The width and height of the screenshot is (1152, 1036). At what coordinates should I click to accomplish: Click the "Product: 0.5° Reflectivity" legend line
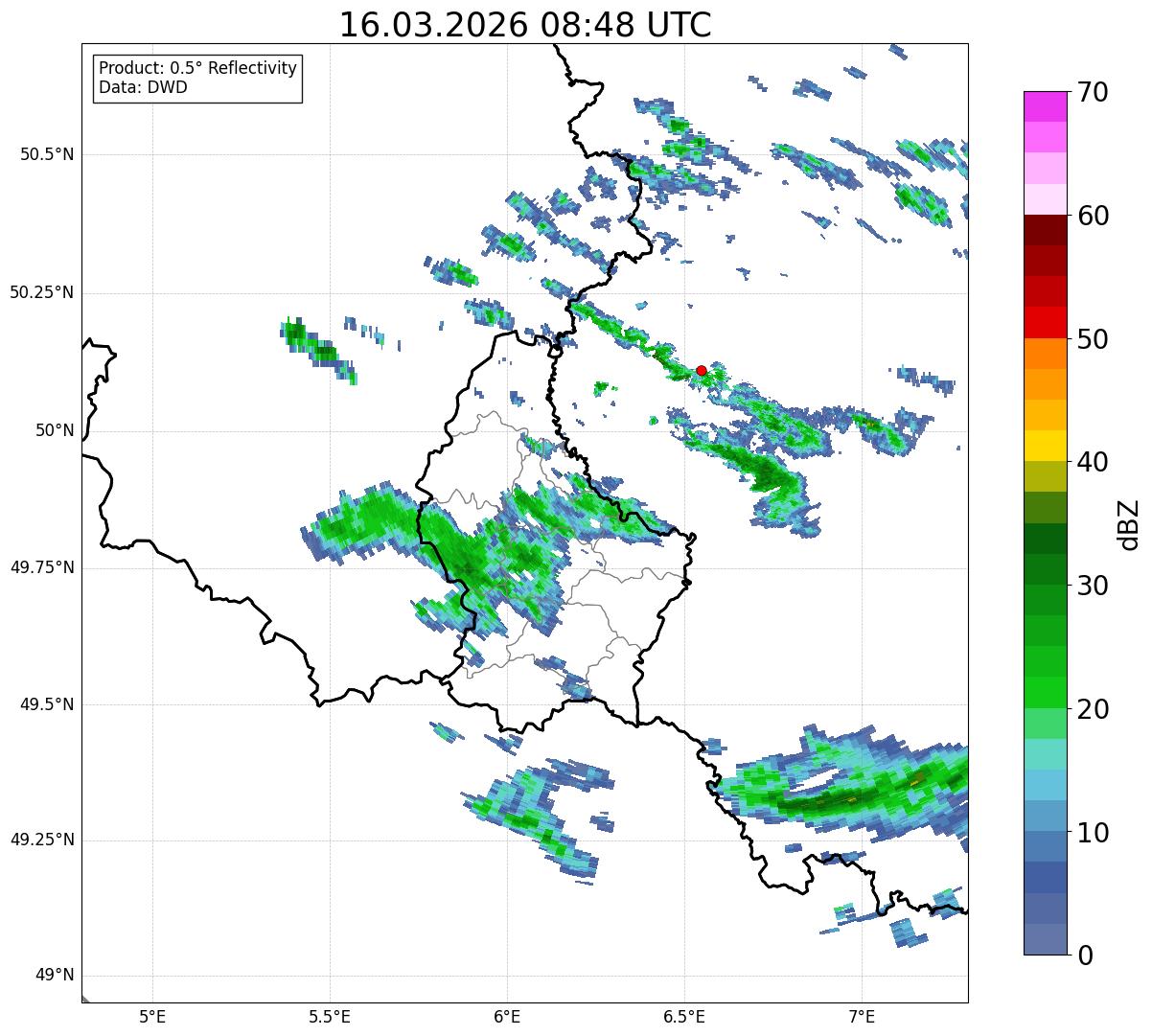coord(197,69)
